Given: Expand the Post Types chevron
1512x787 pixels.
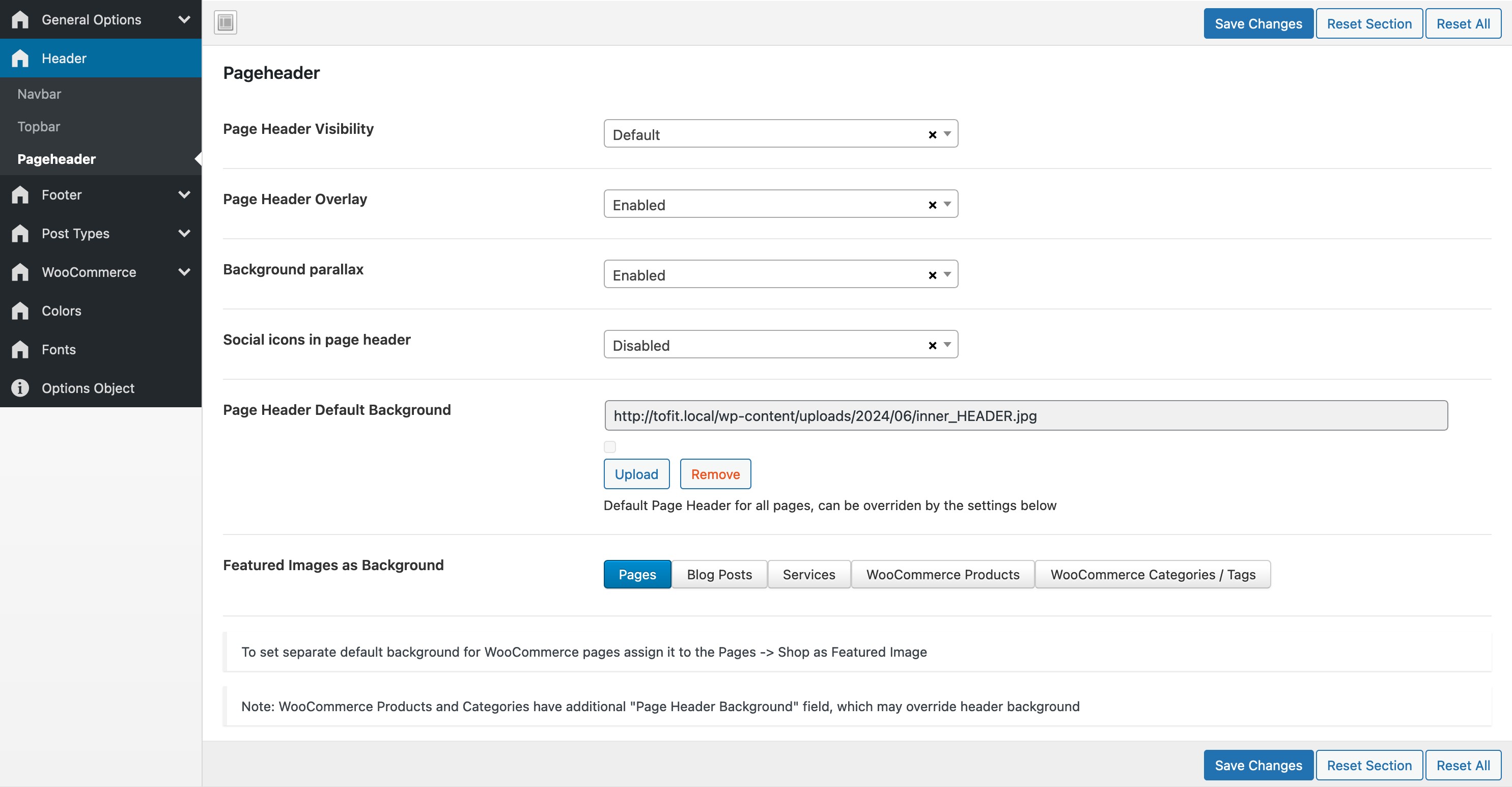Looking at the screenshot, I should pyautogui.click(x=184, y=233).
